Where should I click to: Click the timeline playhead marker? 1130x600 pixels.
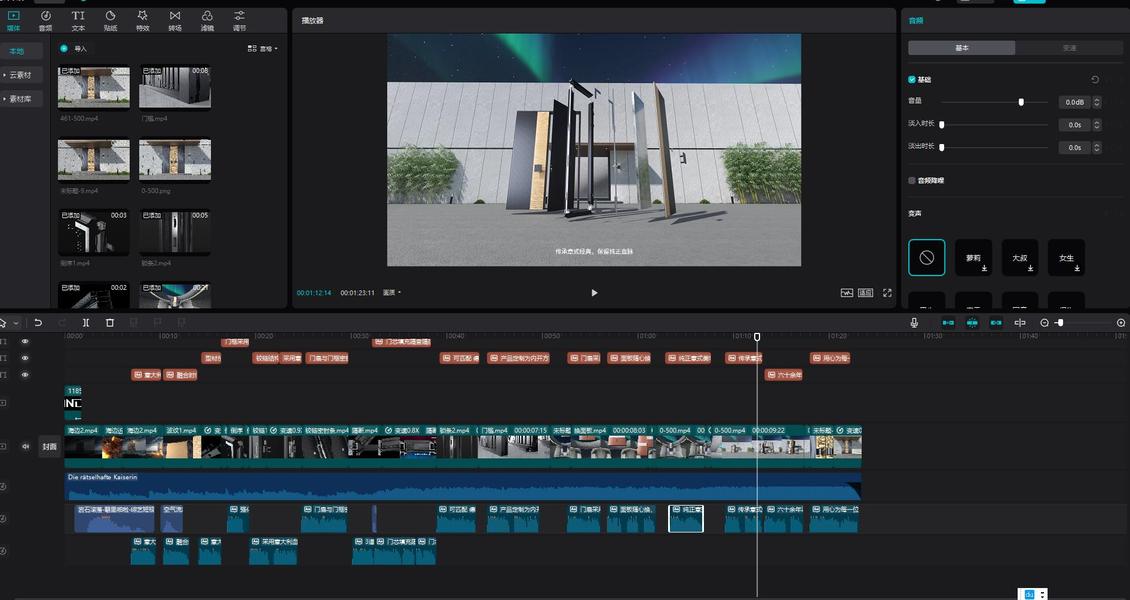coord(757,336)
